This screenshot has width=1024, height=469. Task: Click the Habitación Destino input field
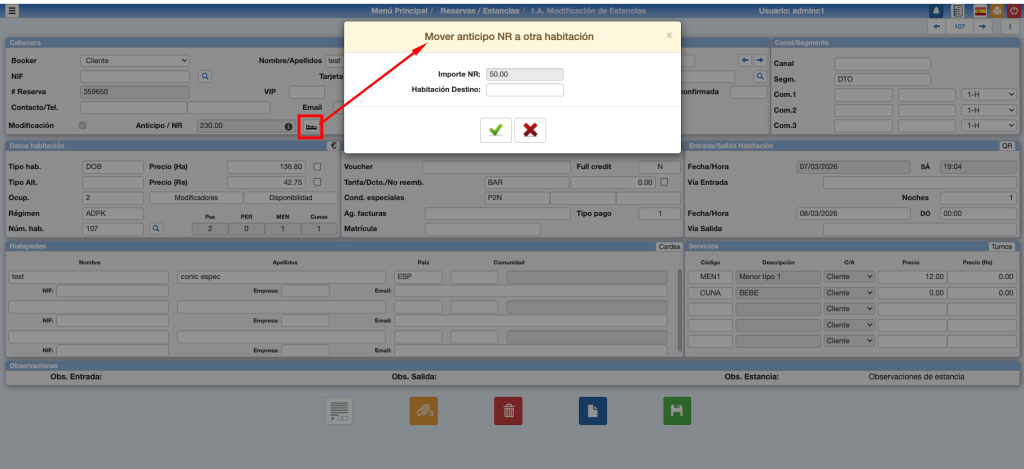point(525,90)
